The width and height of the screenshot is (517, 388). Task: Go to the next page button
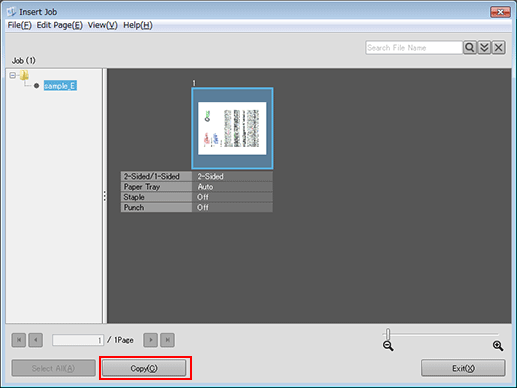151,340
